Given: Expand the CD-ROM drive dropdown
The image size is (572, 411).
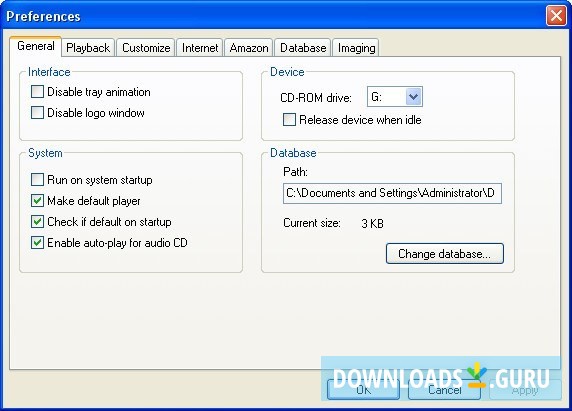Looking at the screenshot, I should [x=413, y=97].
